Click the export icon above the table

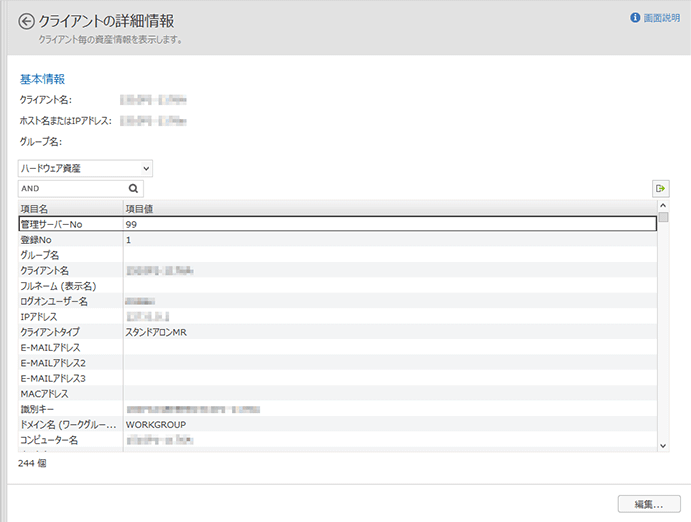coord(661,189)
